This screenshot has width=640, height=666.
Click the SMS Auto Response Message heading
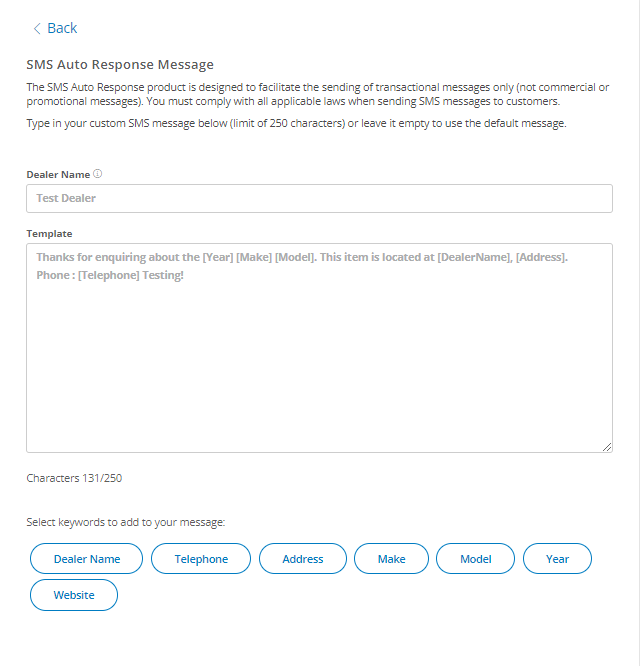[120, 65]
